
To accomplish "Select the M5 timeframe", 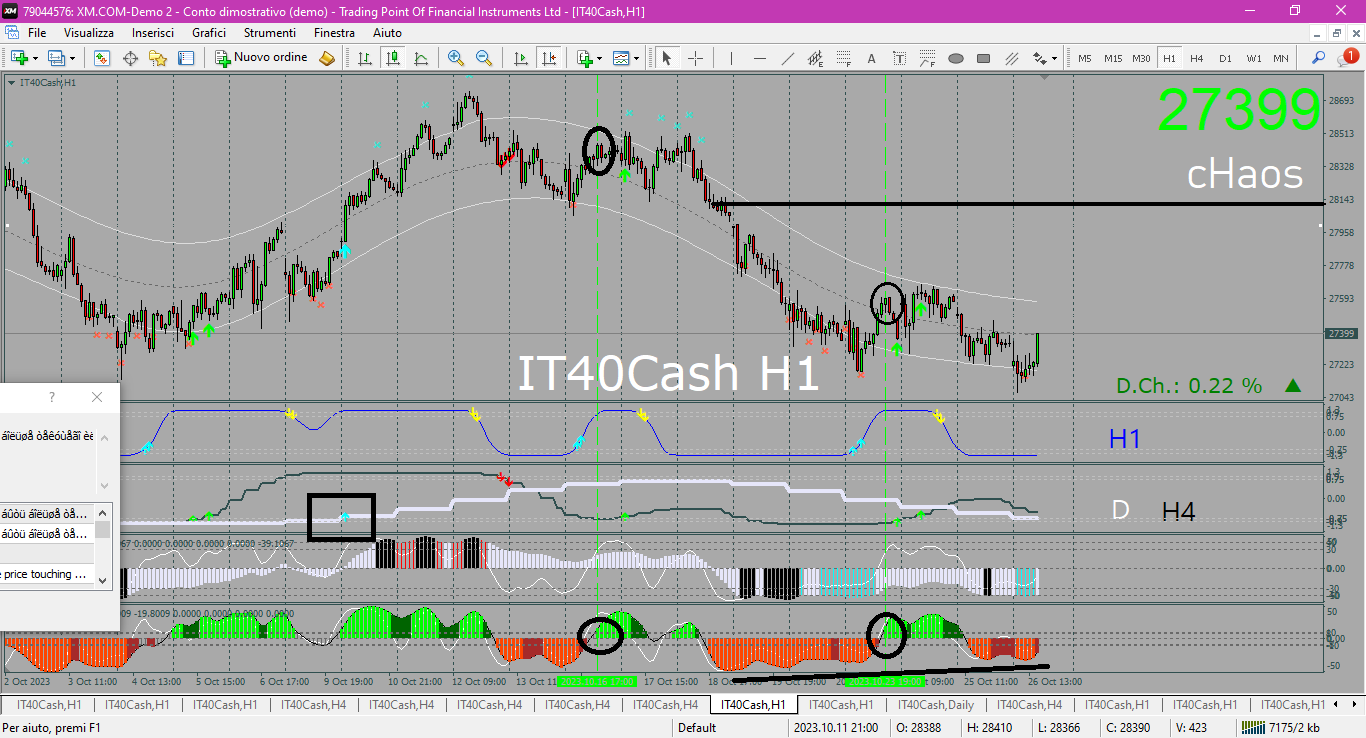I will tap(1085, 58).
